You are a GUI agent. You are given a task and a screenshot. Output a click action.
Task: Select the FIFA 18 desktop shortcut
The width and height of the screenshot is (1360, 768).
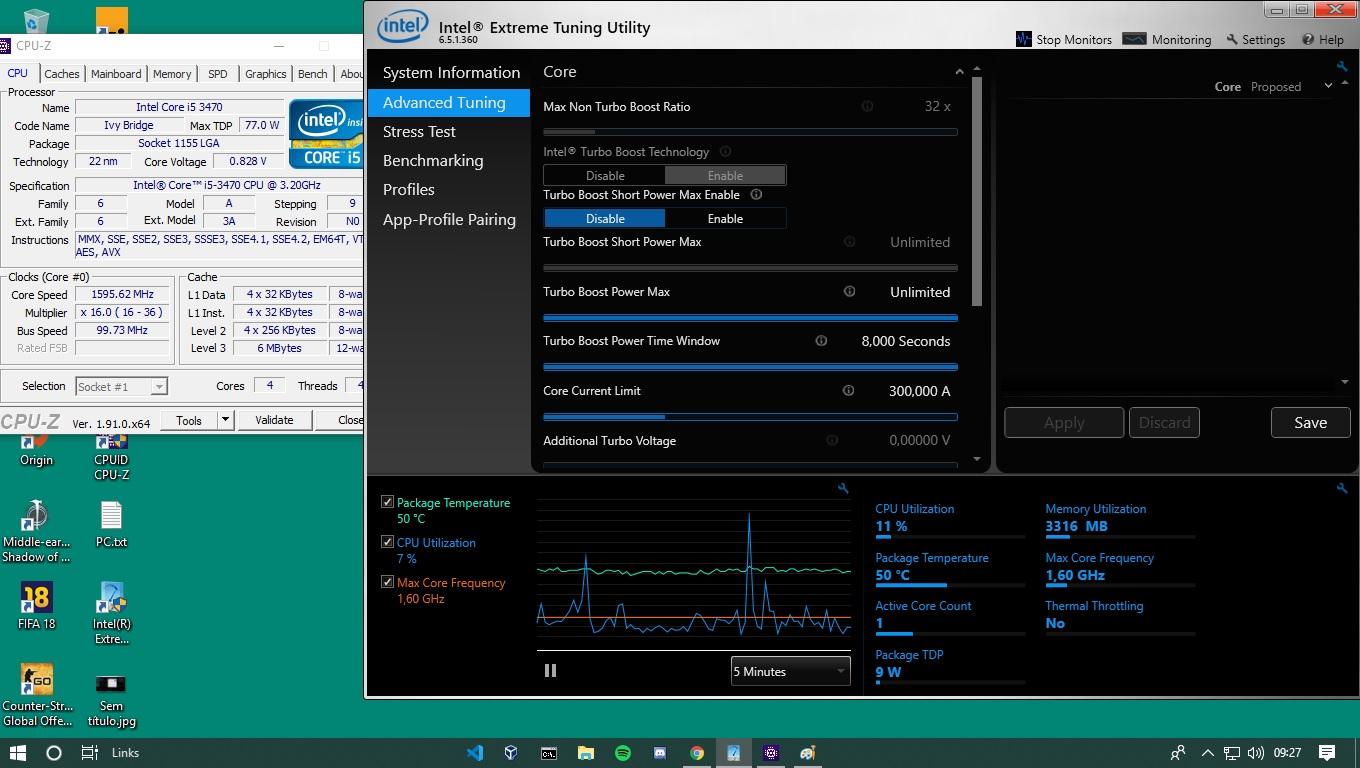[36, 606]
